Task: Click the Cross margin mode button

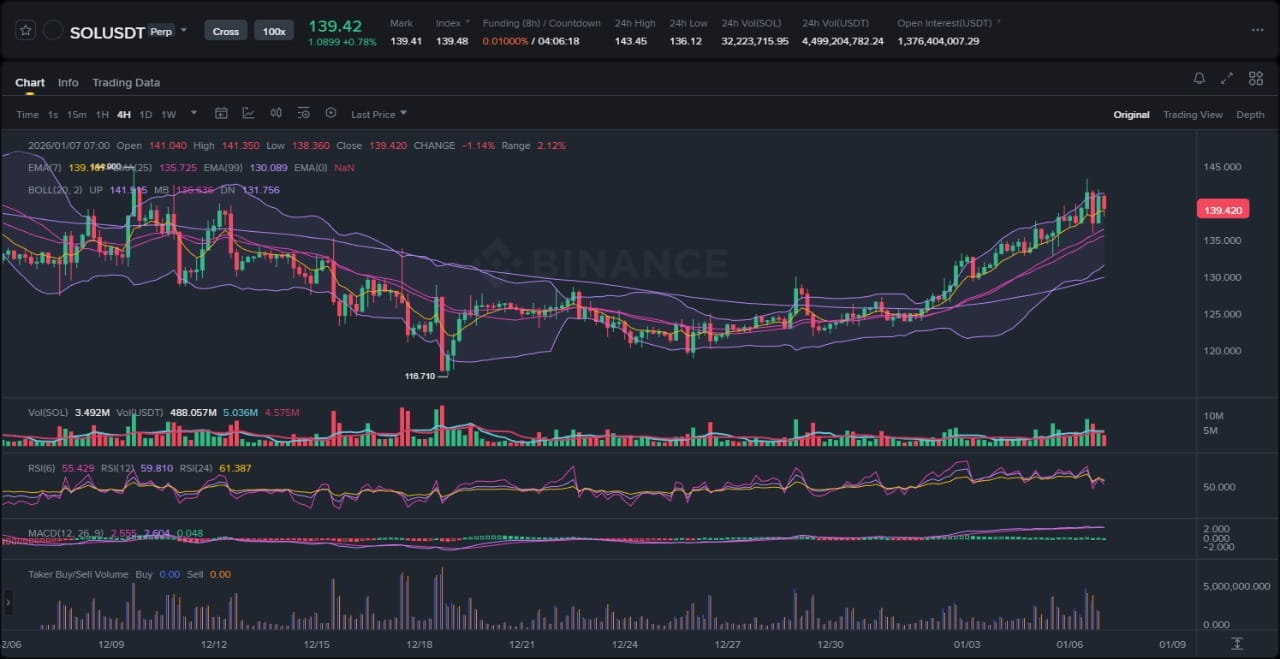Action: point(226,31)
